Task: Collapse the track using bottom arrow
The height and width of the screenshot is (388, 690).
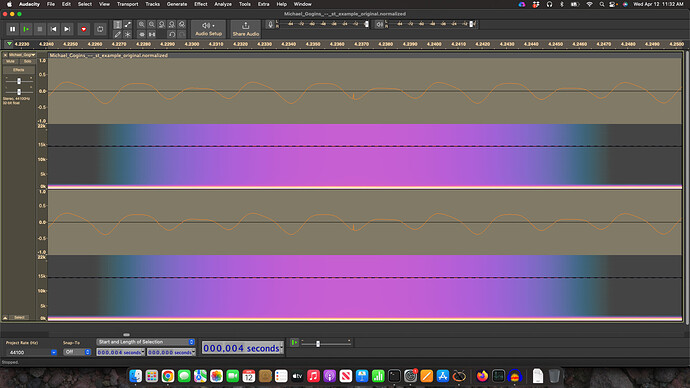Action: click(x=5, y=318)
